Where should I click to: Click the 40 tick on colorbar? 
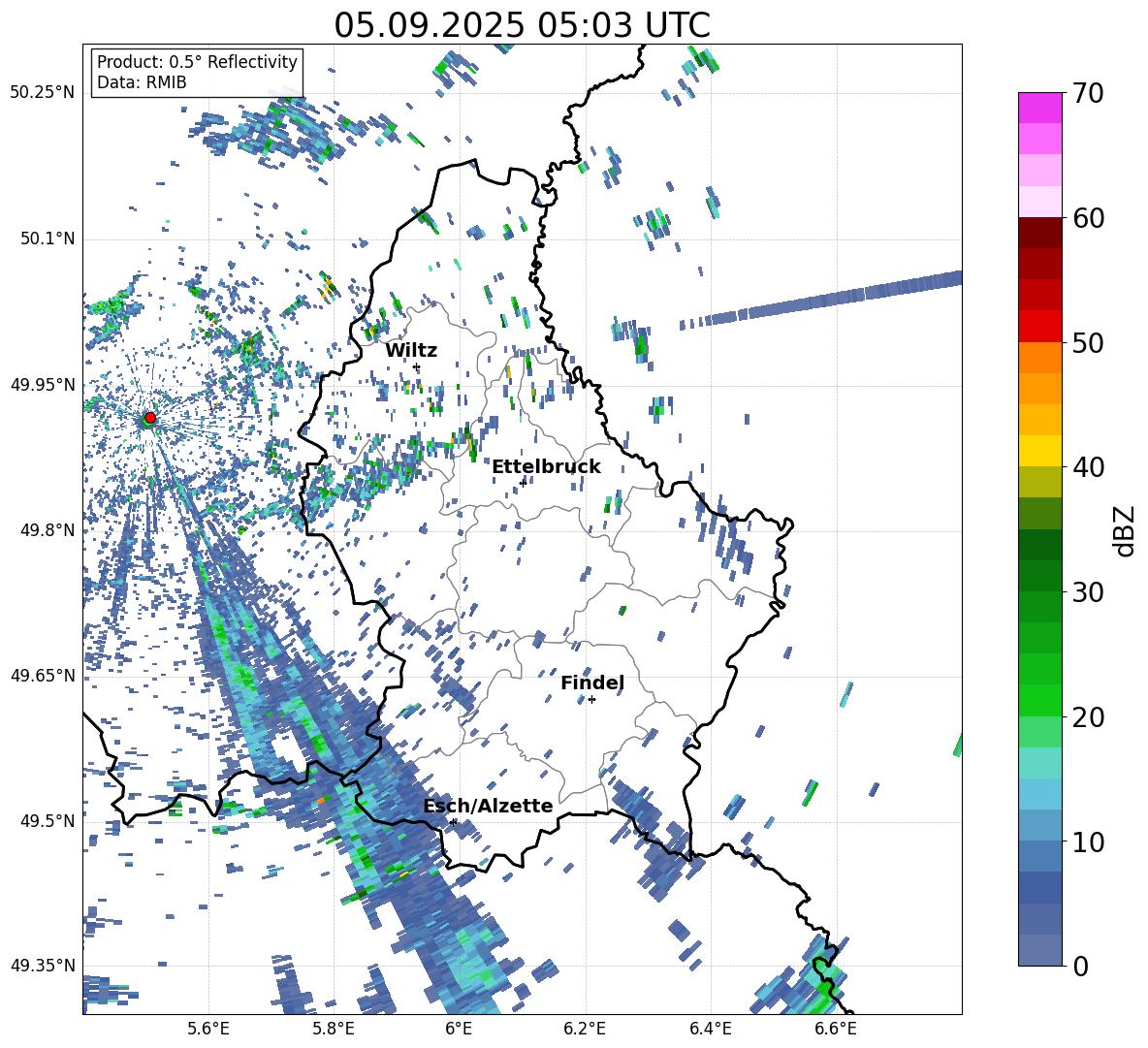pos(1087,467)
